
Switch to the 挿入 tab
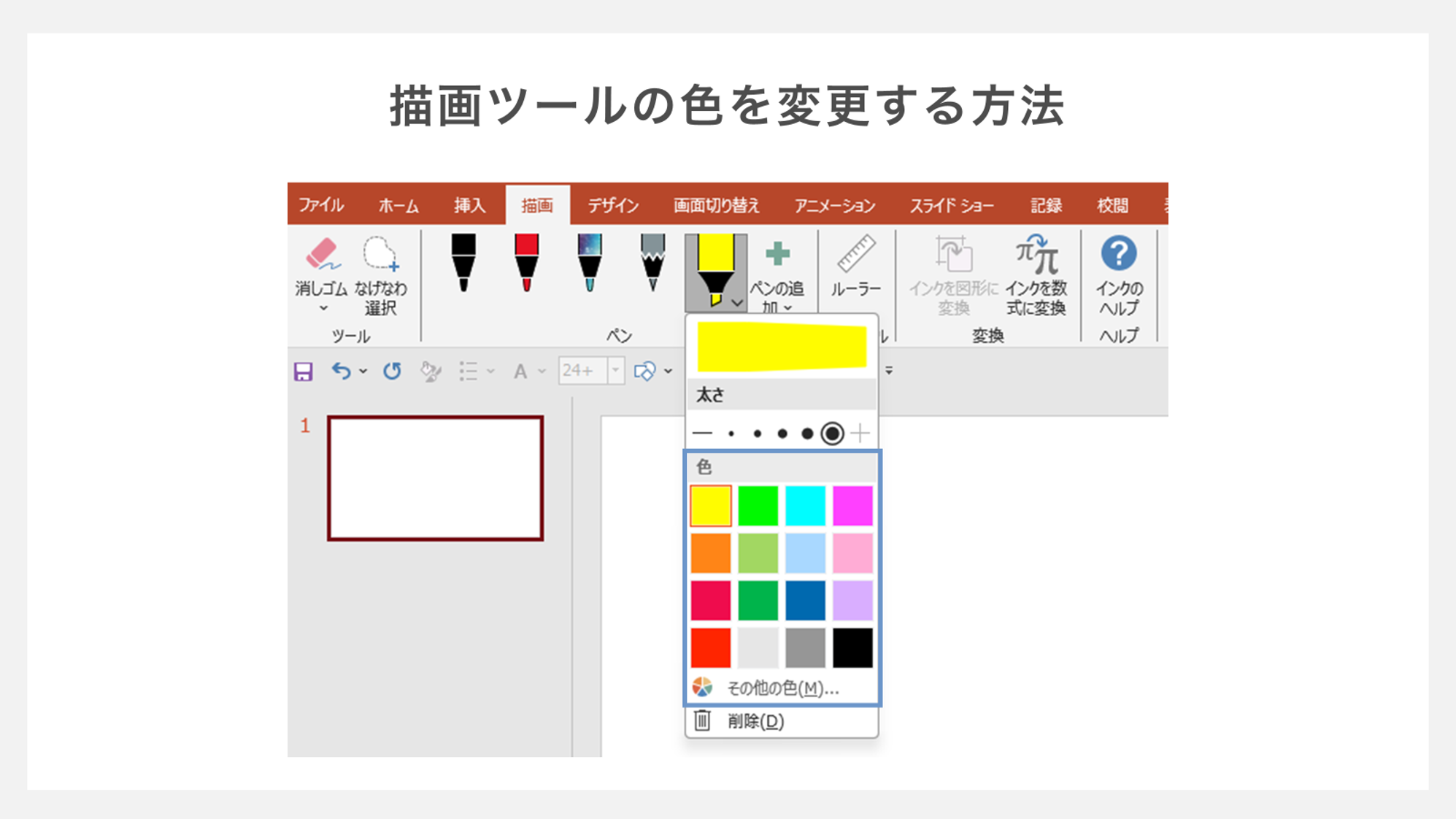469,205
